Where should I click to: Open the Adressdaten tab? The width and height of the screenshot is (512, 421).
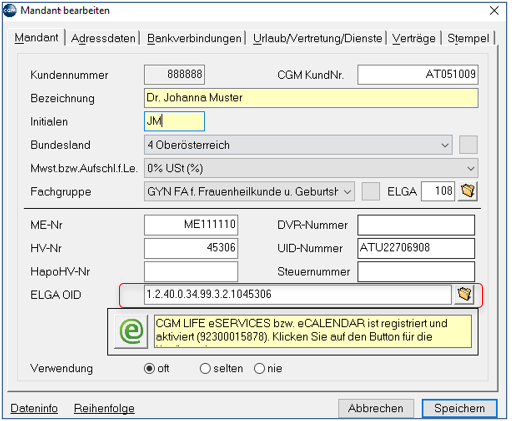[103, 38]
